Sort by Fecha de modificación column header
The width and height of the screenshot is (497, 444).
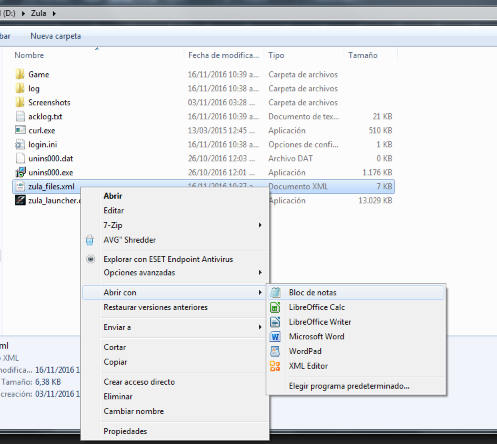click(224, 55)
